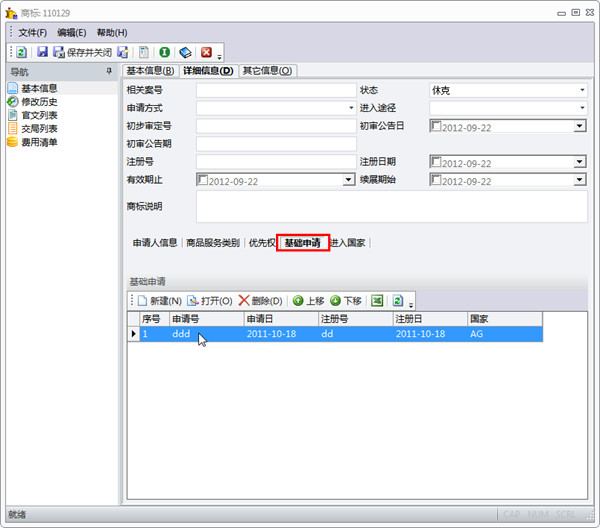This screenshot has height=528, width=600.
Task: Open the 状态 dropdown showing 休克
Action: tap(582, 90)
